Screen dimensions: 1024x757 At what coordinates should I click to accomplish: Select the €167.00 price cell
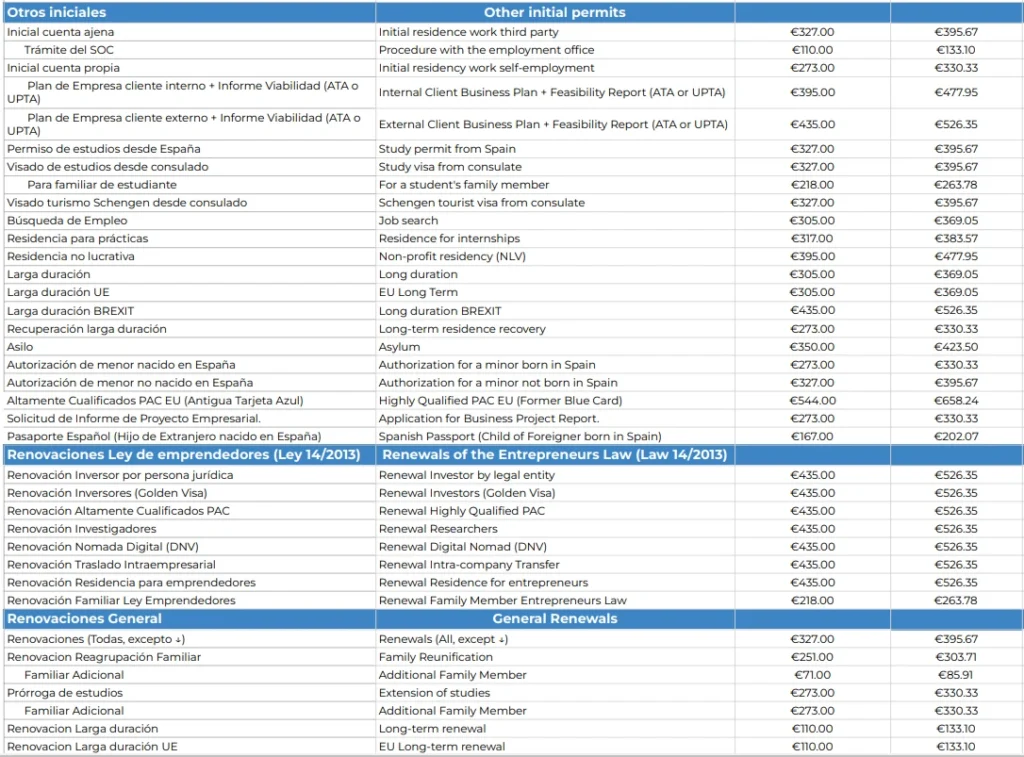[x=812, y=436]
